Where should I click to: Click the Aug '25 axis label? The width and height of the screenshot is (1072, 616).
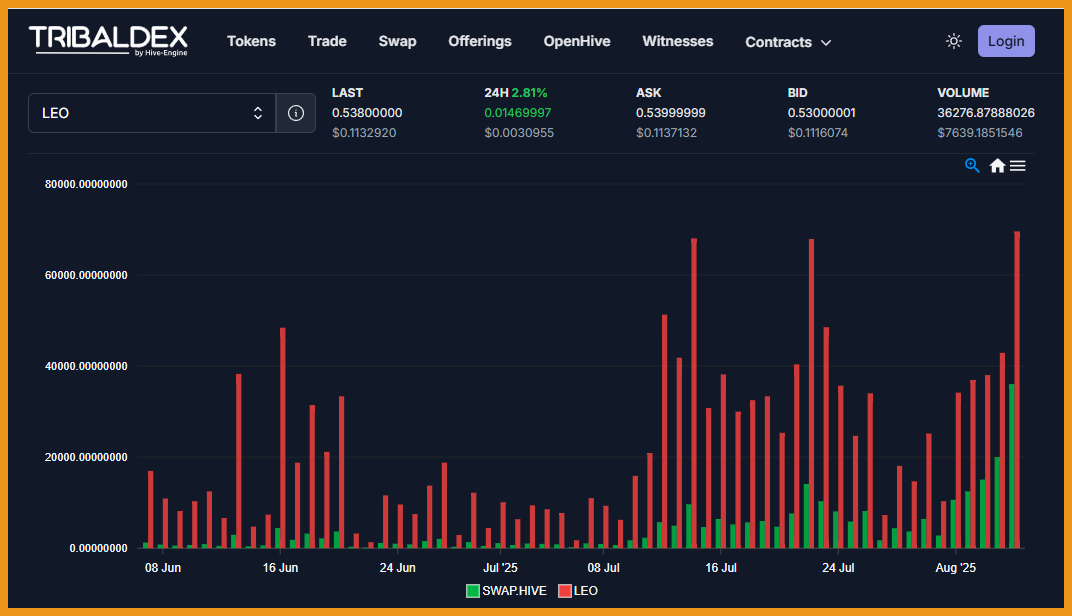[x=955, y=567]
